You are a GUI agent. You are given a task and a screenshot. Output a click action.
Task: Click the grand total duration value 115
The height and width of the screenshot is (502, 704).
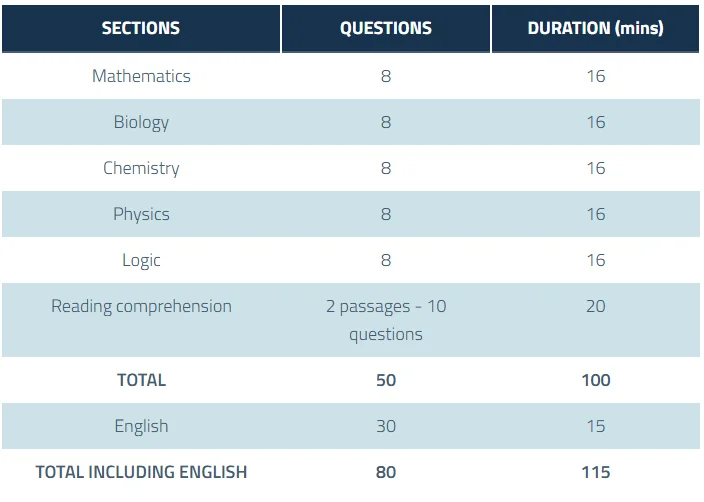point(595,472)
